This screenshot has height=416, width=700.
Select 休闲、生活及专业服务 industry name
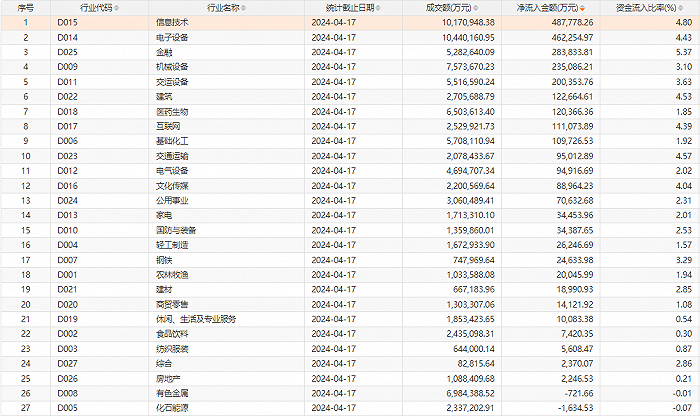196,319
